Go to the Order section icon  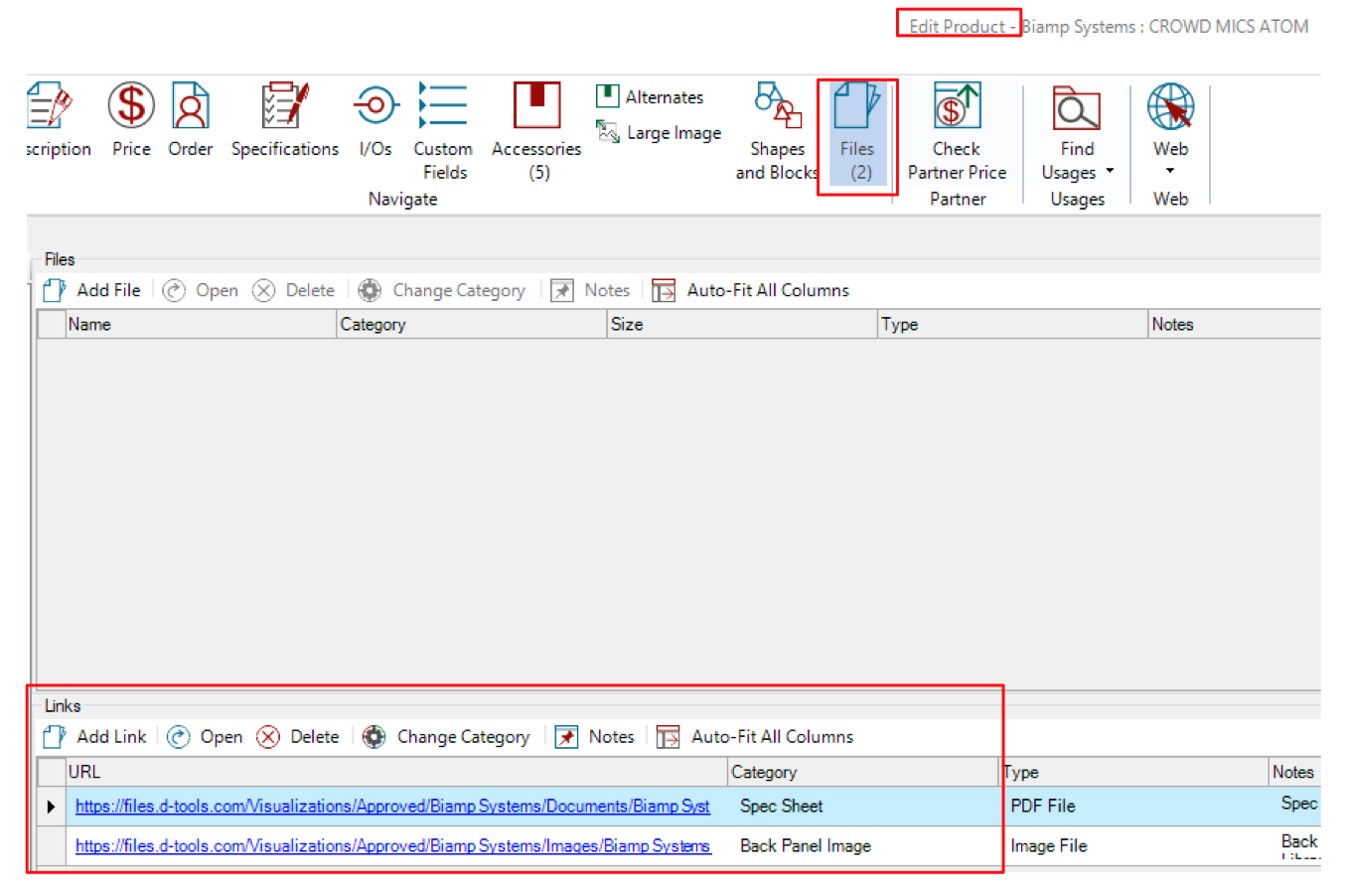coord(190,105)
